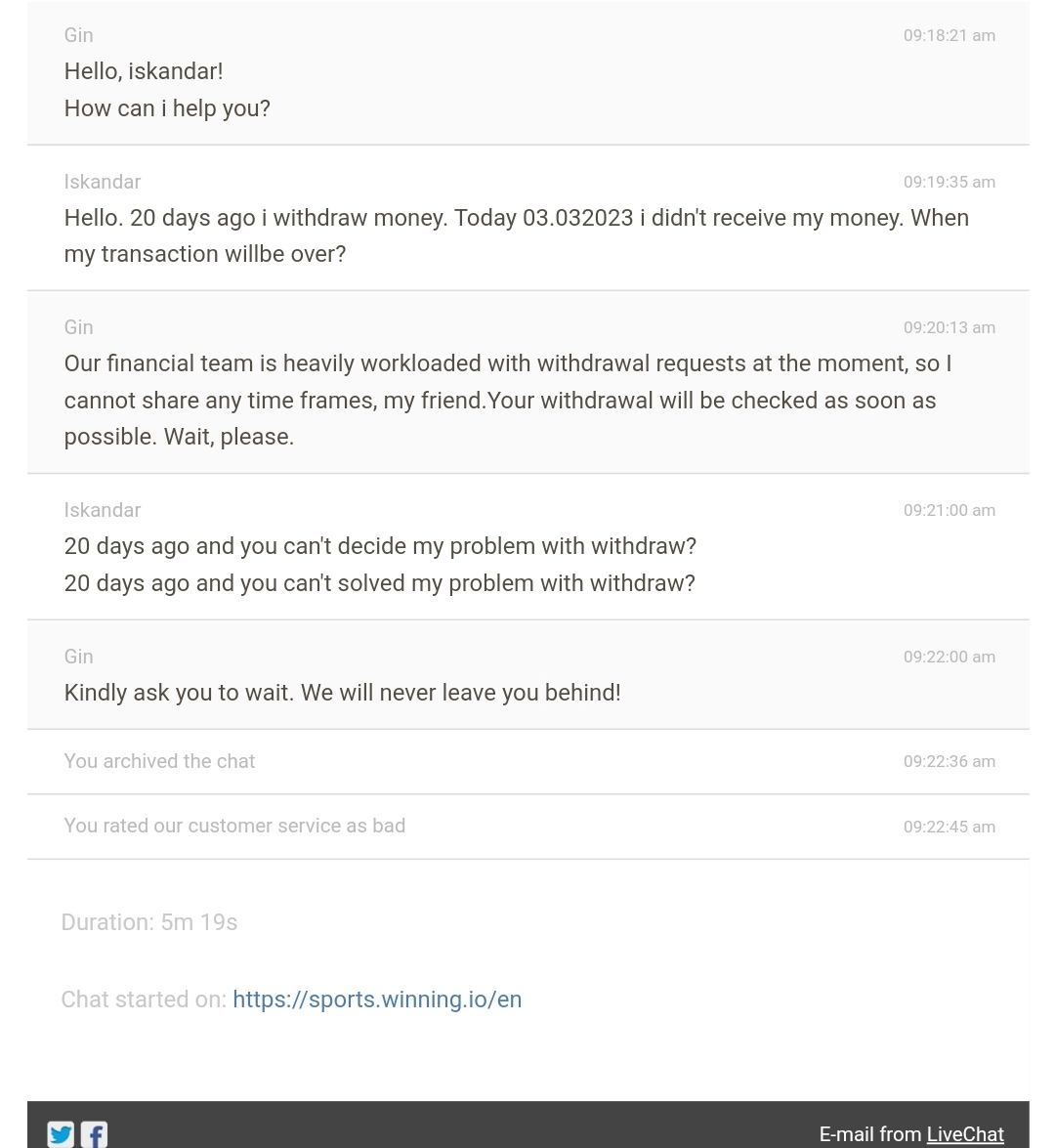Click the Facebook icon in footer

94,1133
